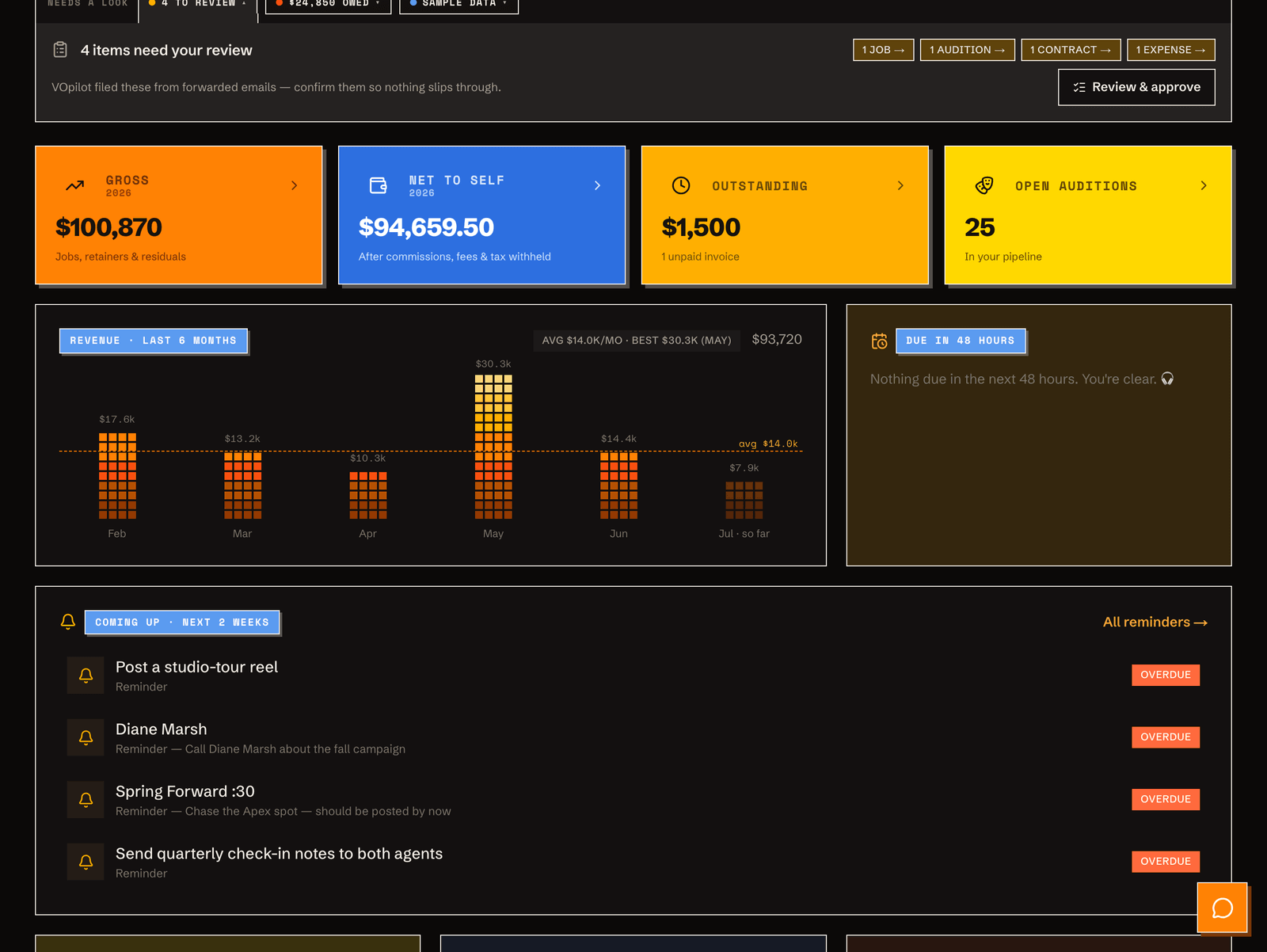This screenshot has height=952, width=1267.
Task: Expand the Gross card chevron
Action: [x=295, y=185]
